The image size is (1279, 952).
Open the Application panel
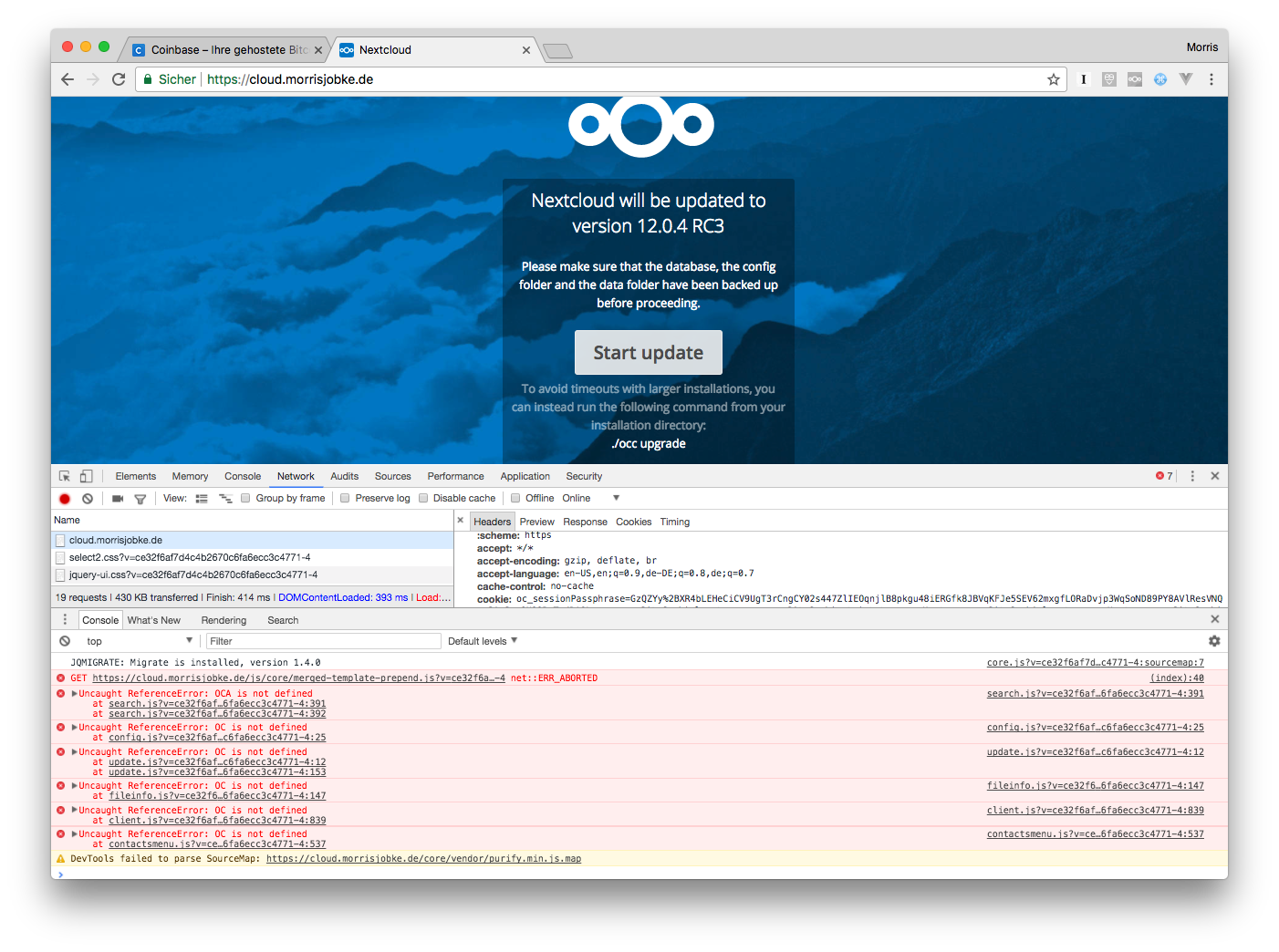click(525, 476)
